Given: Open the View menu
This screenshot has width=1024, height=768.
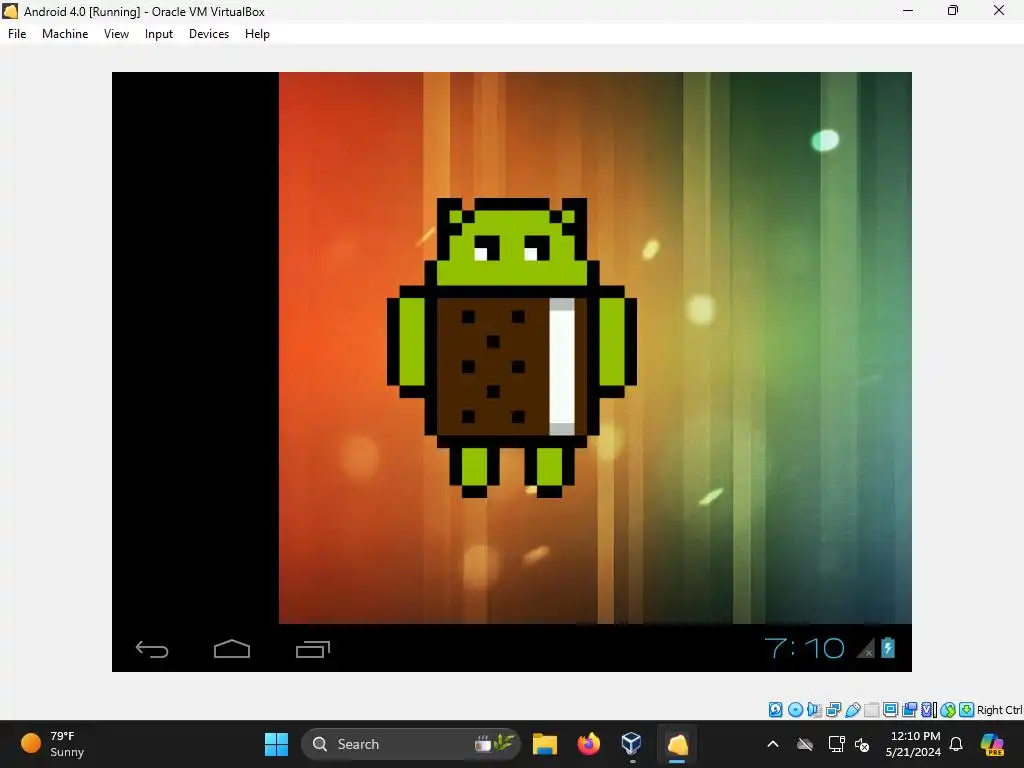Looking at the screenshot, I should click(116, 34).
